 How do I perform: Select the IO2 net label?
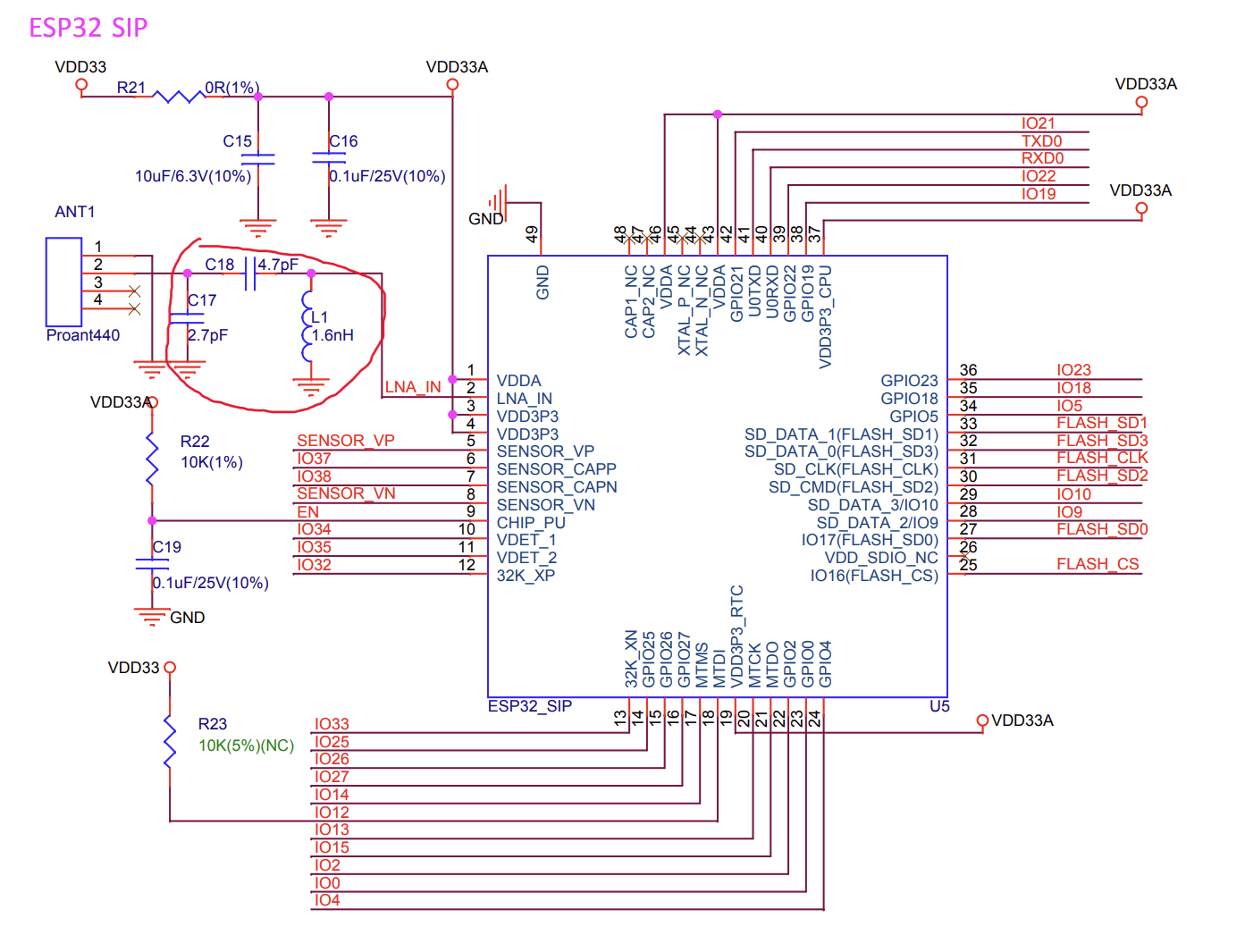tap(327, 865)
